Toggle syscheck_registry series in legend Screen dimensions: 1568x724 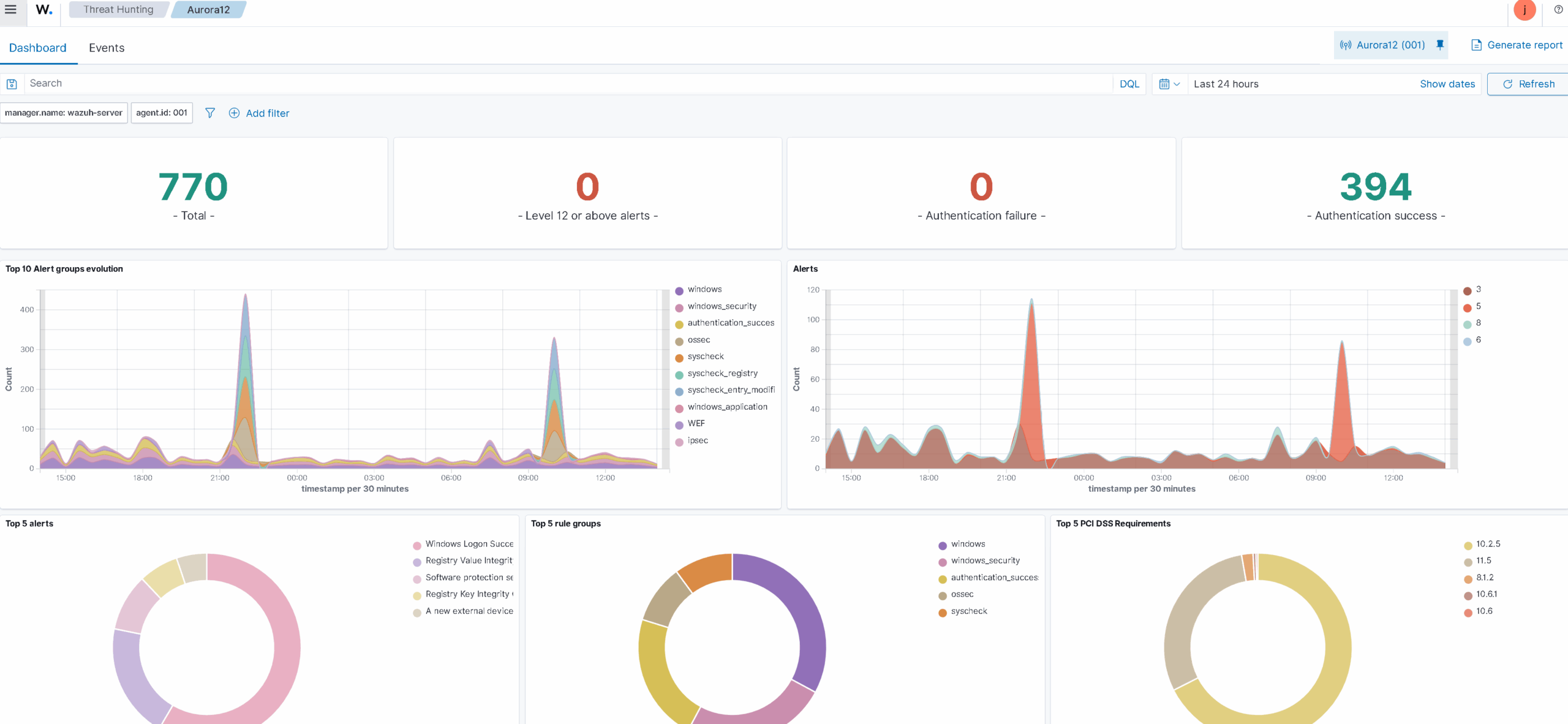722,373
